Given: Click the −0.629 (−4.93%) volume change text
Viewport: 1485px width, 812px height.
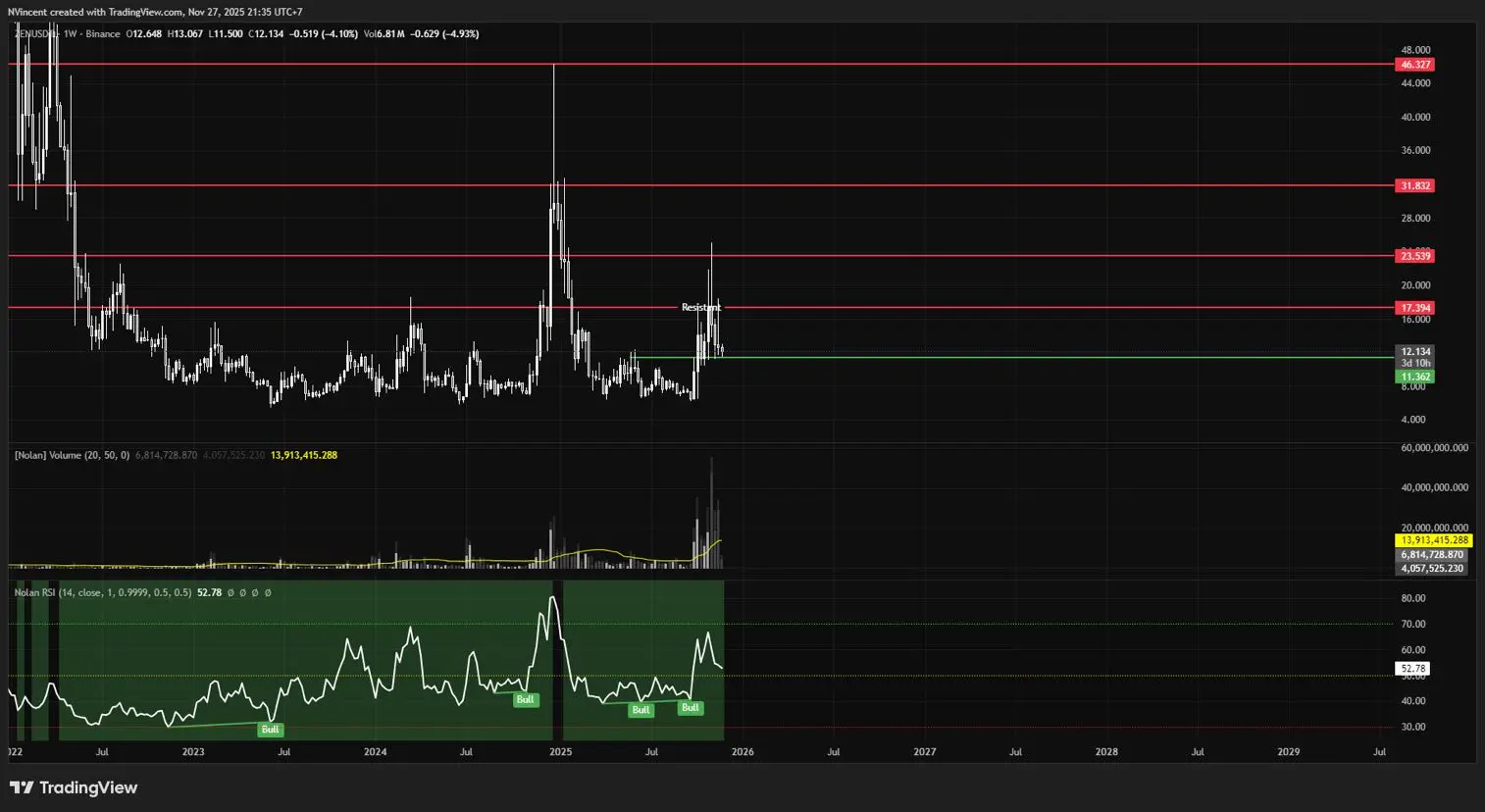Looking at the screenshot, I should (445, 34).
